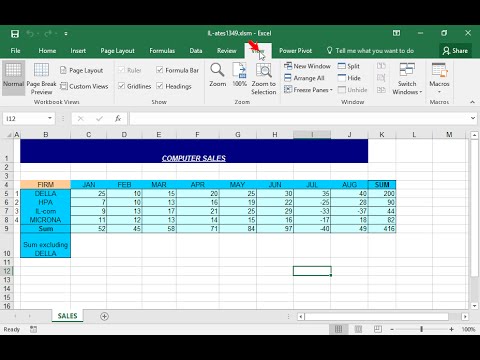Click zoom out minus button

392,329
